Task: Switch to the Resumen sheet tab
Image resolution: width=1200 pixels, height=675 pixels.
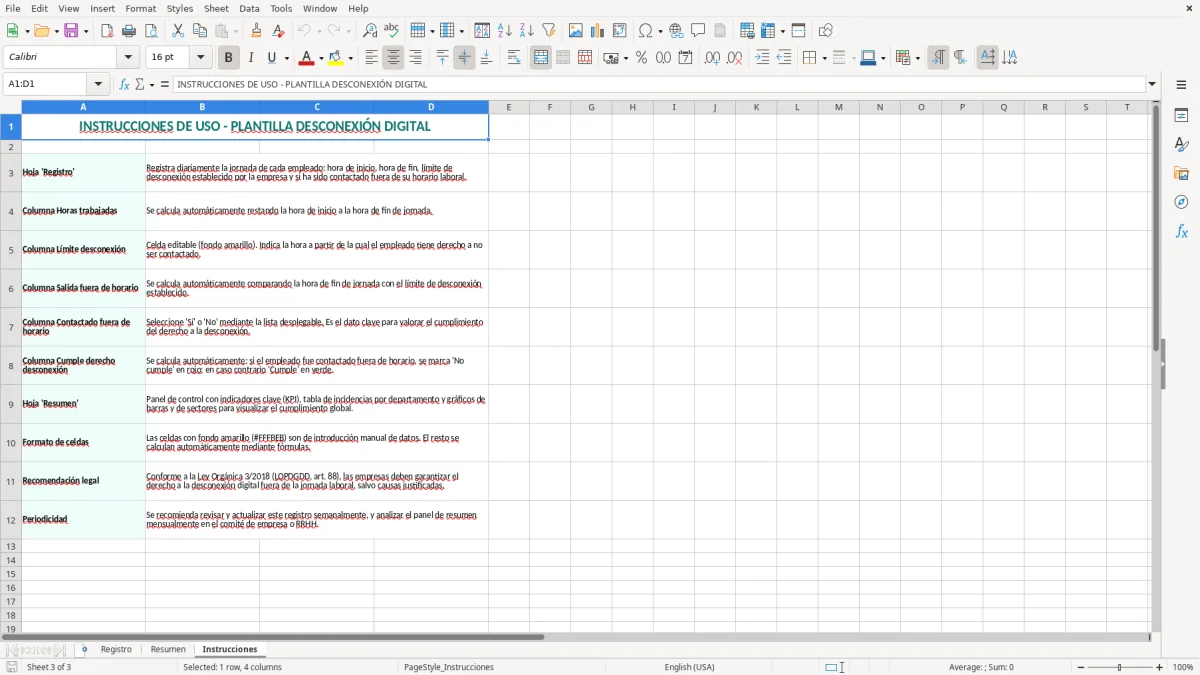Action: [168, 650]
